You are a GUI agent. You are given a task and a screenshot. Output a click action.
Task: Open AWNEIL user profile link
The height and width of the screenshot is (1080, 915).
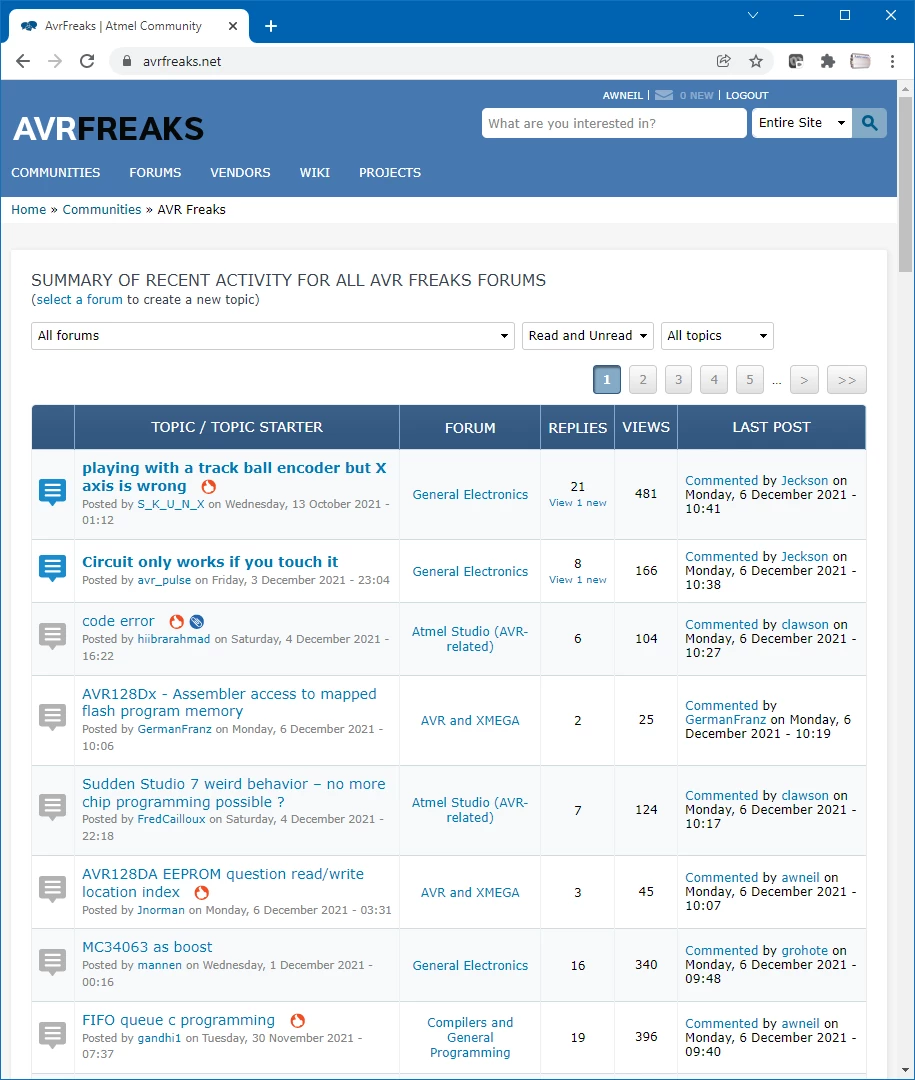(x=623, y=96)
